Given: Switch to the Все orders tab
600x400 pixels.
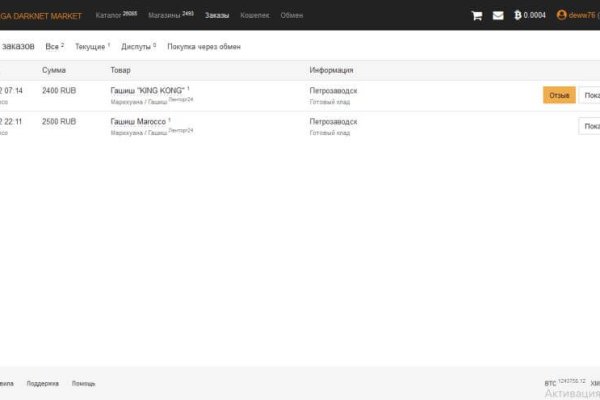Looking at the screenshot, I should (x=54, y=46).
